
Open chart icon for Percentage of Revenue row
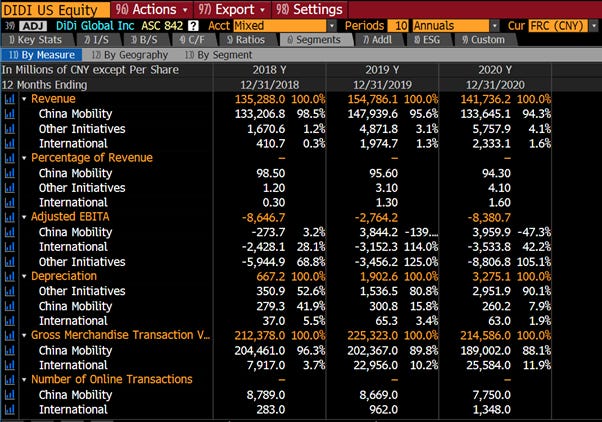coord(10,158)
